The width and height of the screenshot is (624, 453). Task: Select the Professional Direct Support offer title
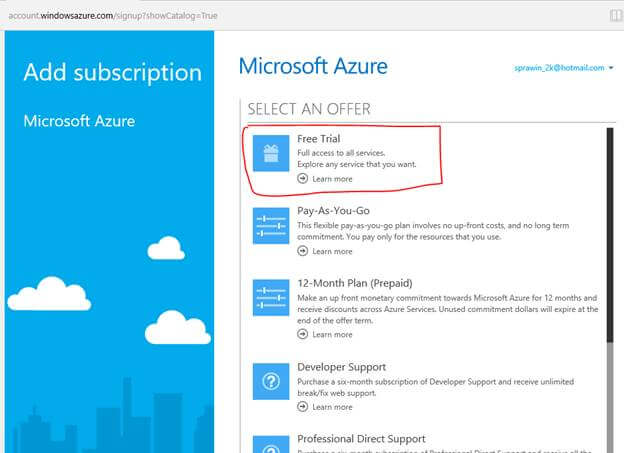361,439
